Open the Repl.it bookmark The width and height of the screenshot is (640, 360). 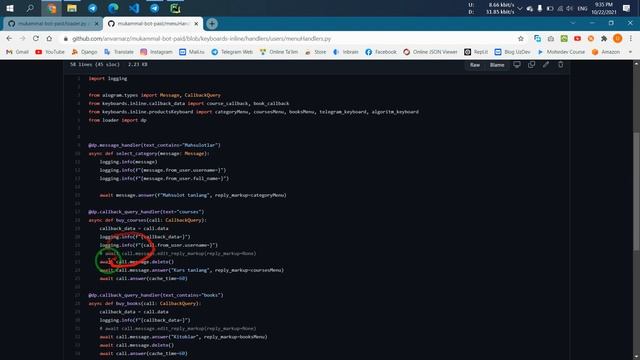(x=476, y=52)
